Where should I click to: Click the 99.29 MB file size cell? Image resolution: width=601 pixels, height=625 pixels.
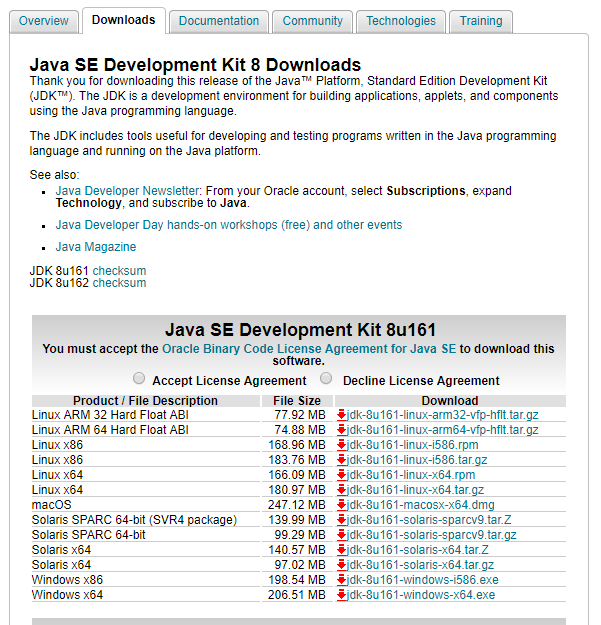[x=297, y=535]
